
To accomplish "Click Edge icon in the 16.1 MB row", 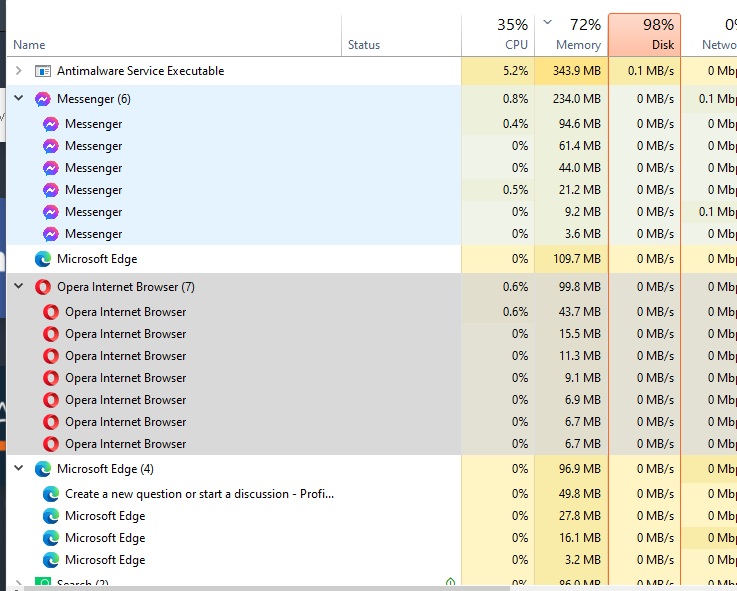I will 51,538.
